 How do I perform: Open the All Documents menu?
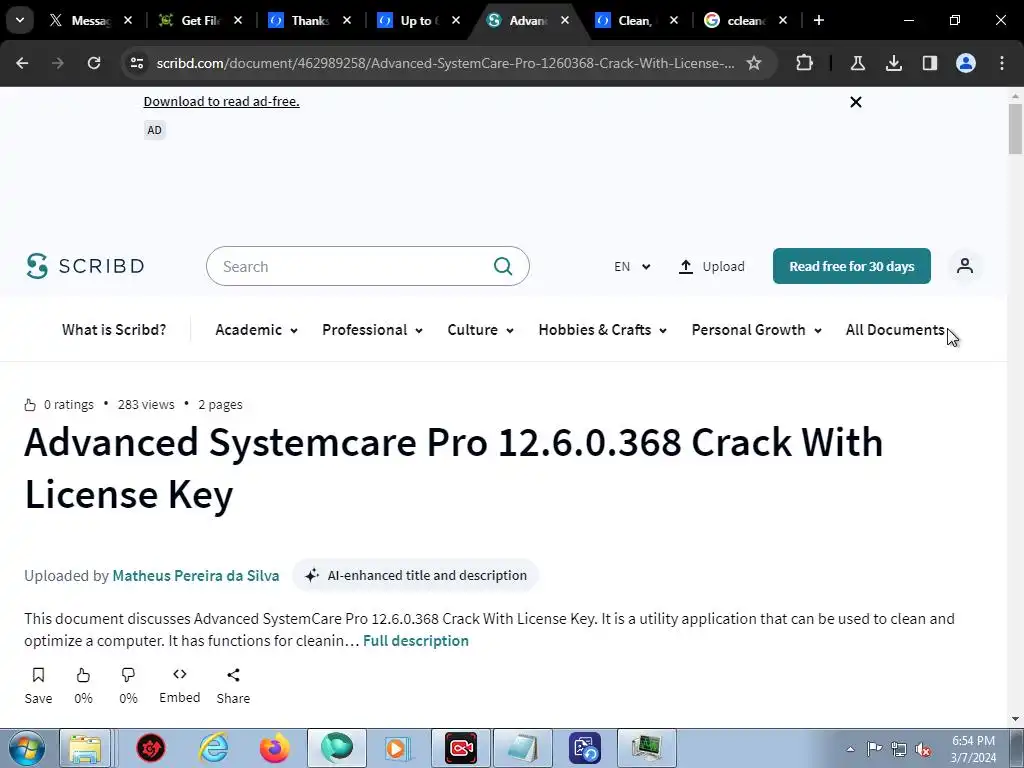coord(895,330)
